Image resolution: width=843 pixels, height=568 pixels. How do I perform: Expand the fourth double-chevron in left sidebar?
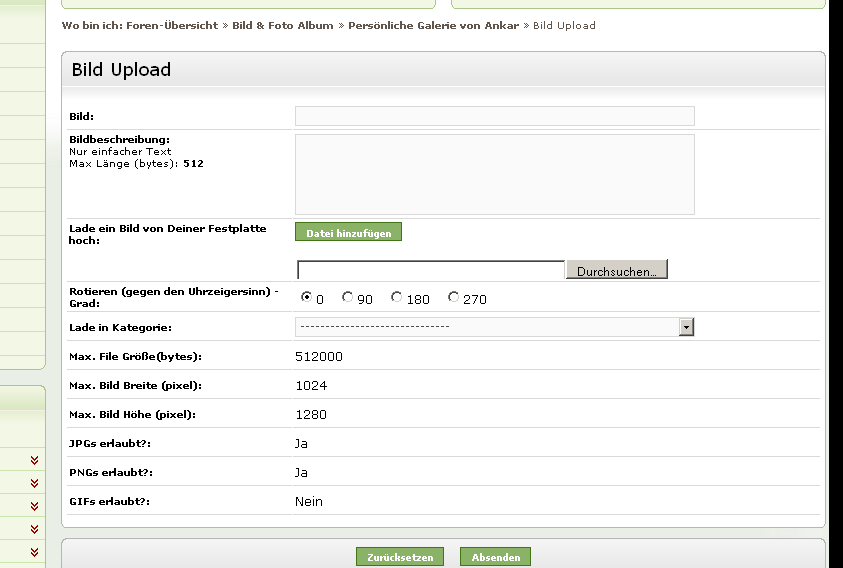(34, 529)
